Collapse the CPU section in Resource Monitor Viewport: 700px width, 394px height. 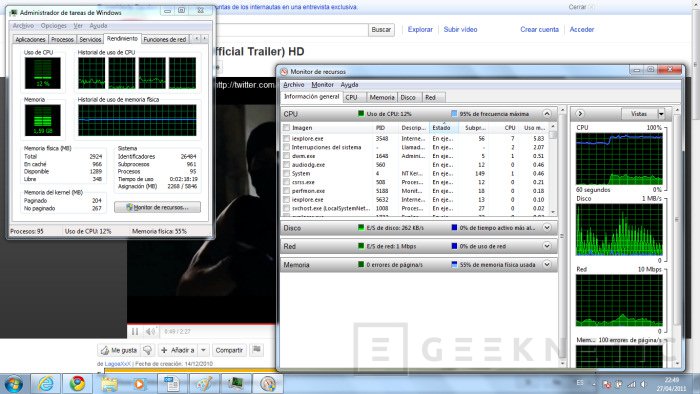pos(547,114)
